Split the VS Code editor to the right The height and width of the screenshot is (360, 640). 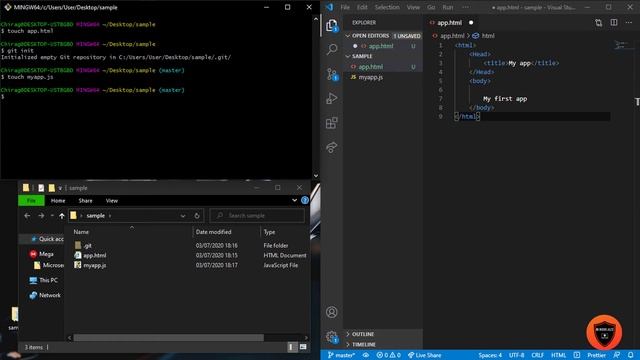pos(614,22)
